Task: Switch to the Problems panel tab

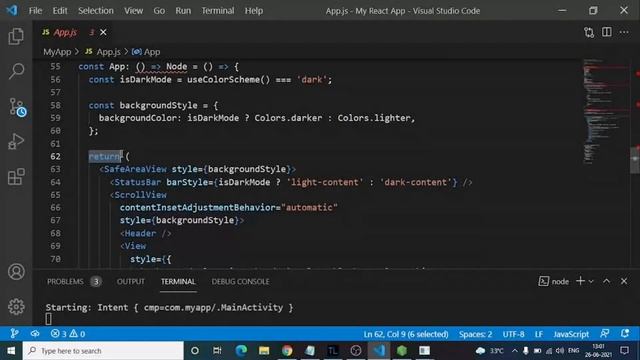Action: pyautogui.click(x=73, y=282)
